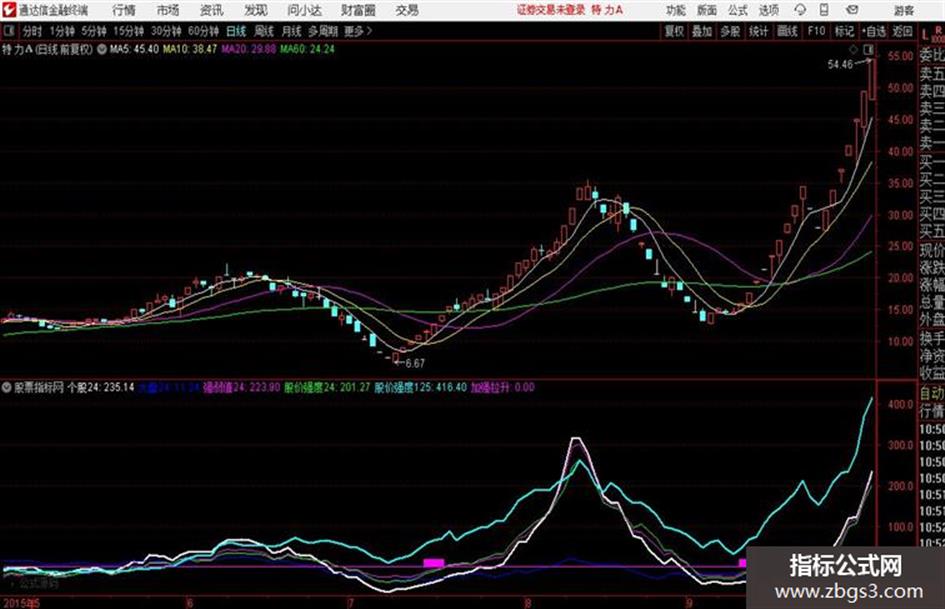Click the MA20: 29.88 value
This screenshot has width=945, height=609.
pyautogui.click(x=248, y=49)
